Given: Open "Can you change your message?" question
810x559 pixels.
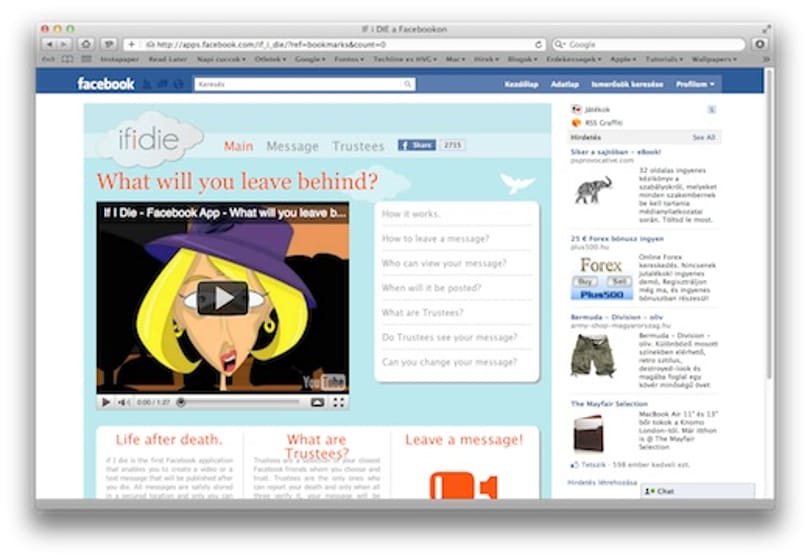Looking at the screenshot, I should [x=449, y=362].
